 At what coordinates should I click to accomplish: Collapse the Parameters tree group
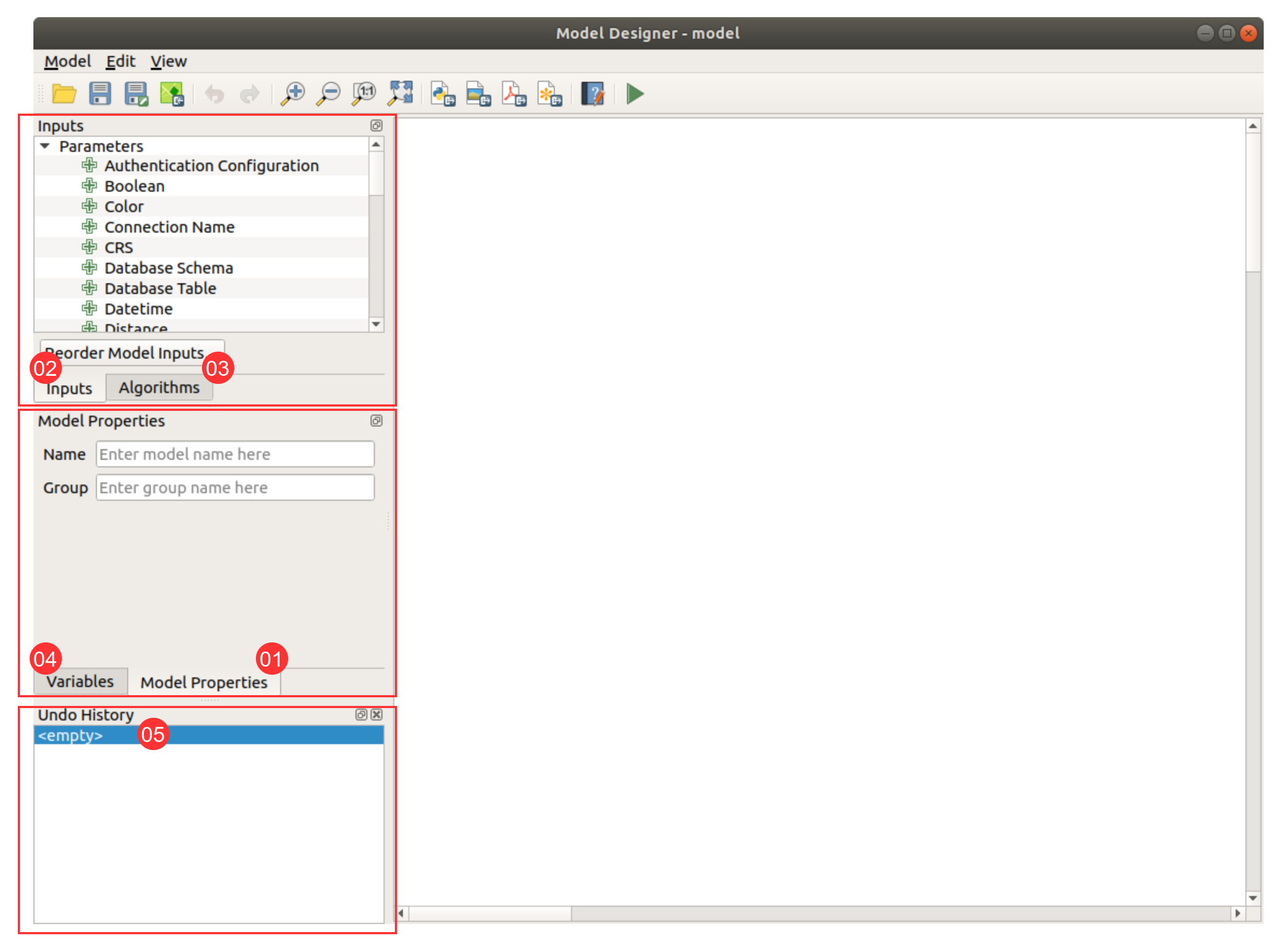pos(45,146)
